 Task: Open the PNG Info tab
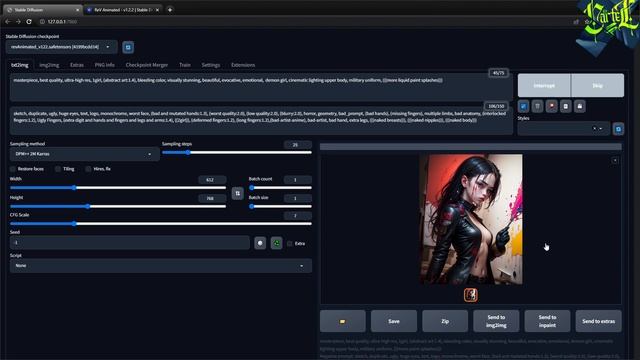(x=104, y=65)
